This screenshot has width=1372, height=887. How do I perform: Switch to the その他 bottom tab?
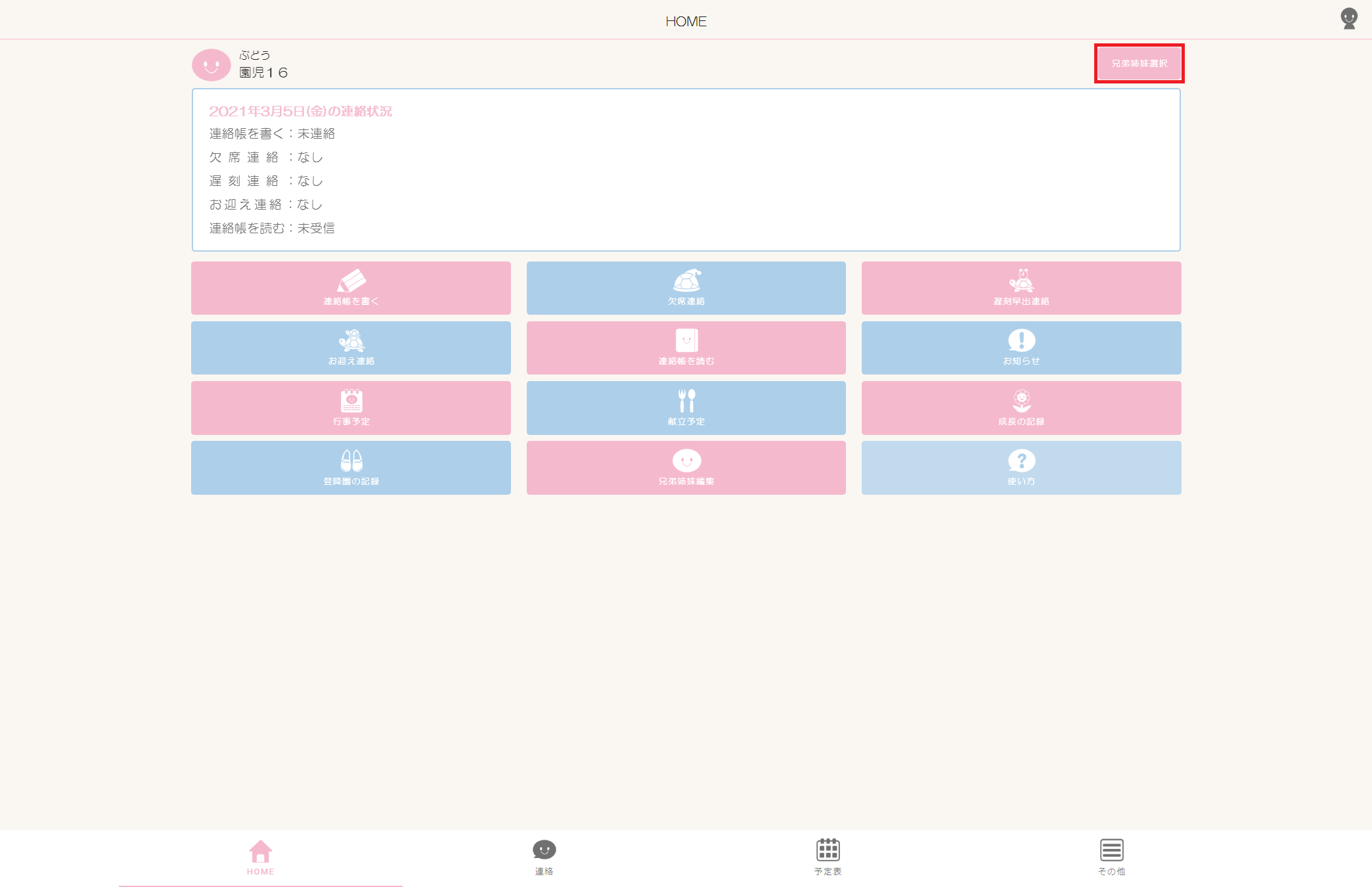1112,858
